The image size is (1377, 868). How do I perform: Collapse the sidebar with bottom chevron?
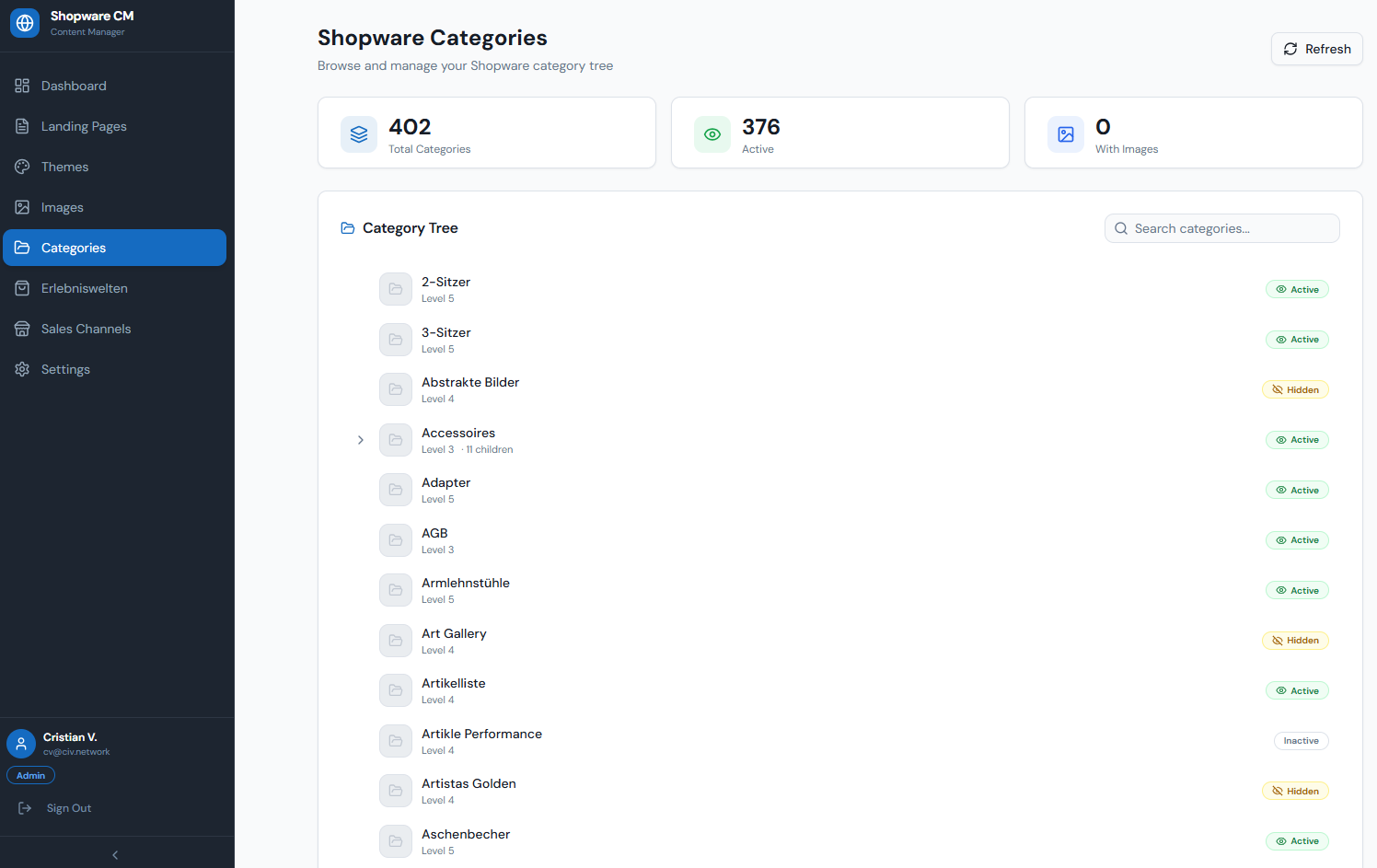(115, 855)
